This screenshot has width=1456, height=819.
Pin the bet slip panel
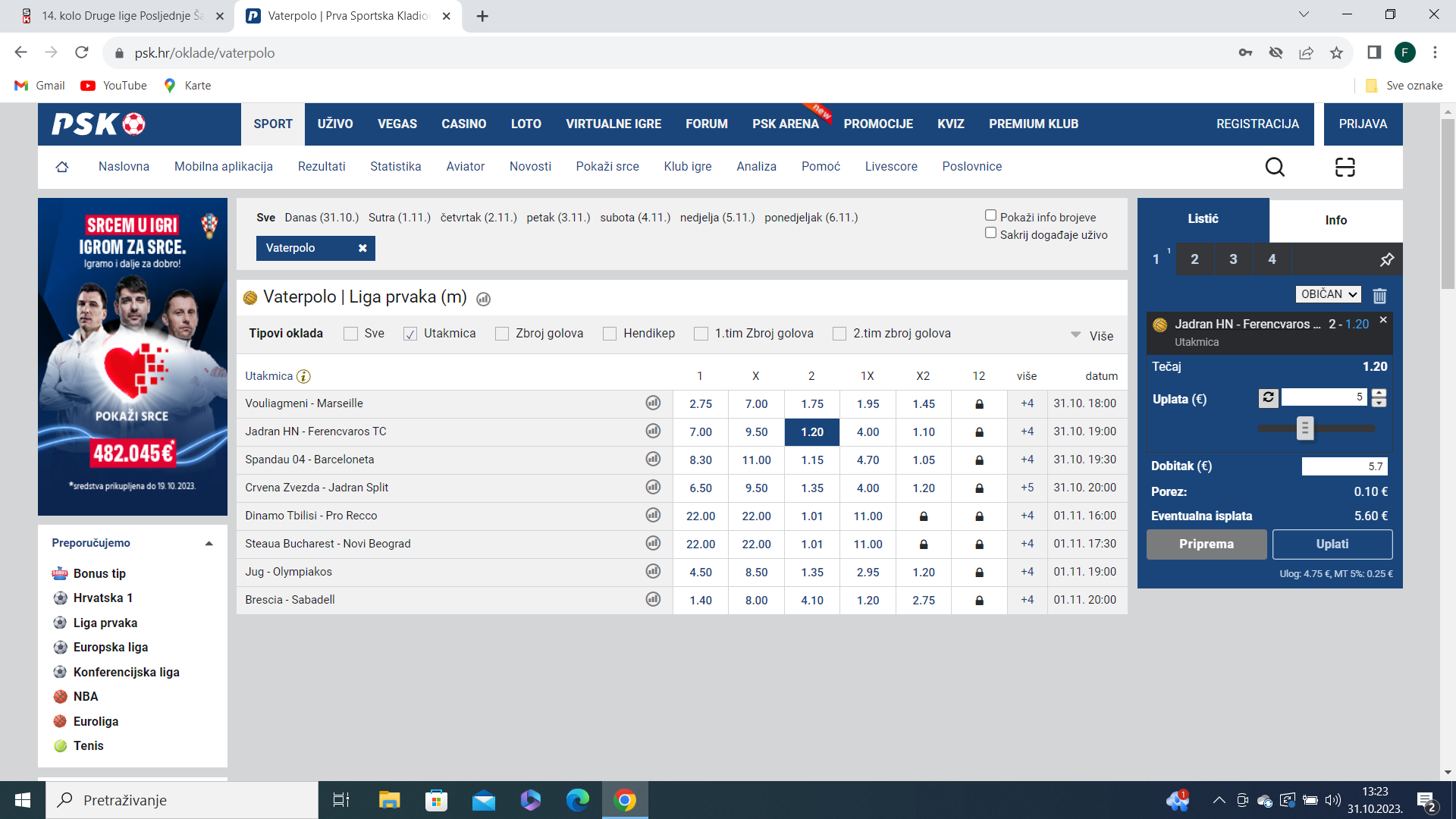(x=1387, y=259)
